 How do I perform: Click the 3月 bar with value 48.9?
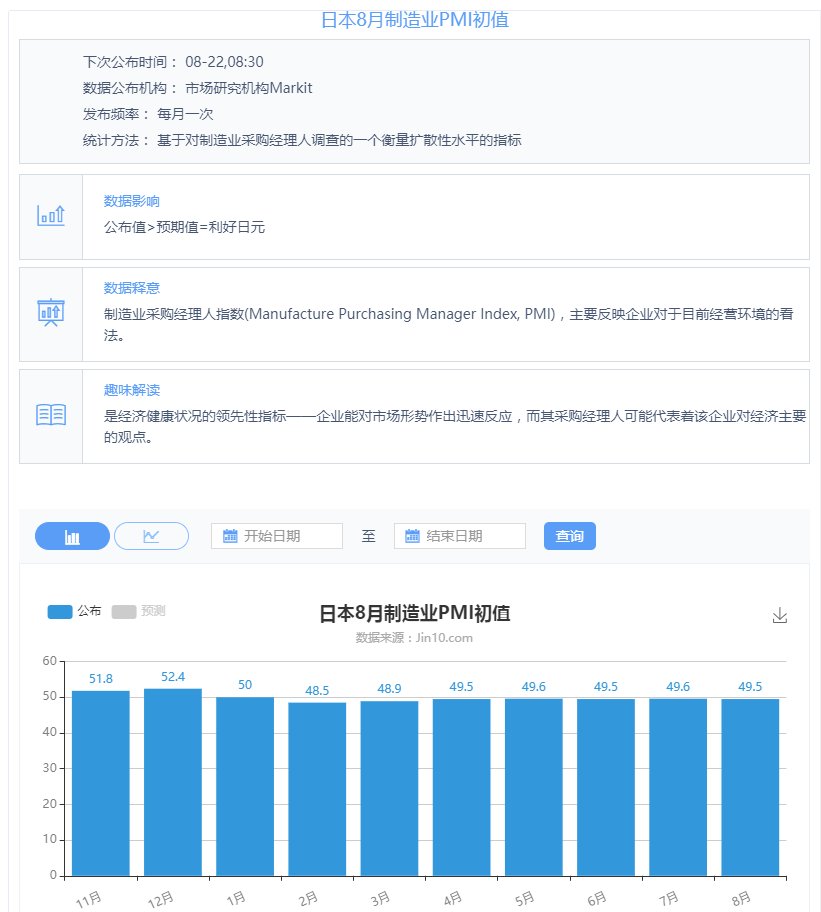[389, 789]
